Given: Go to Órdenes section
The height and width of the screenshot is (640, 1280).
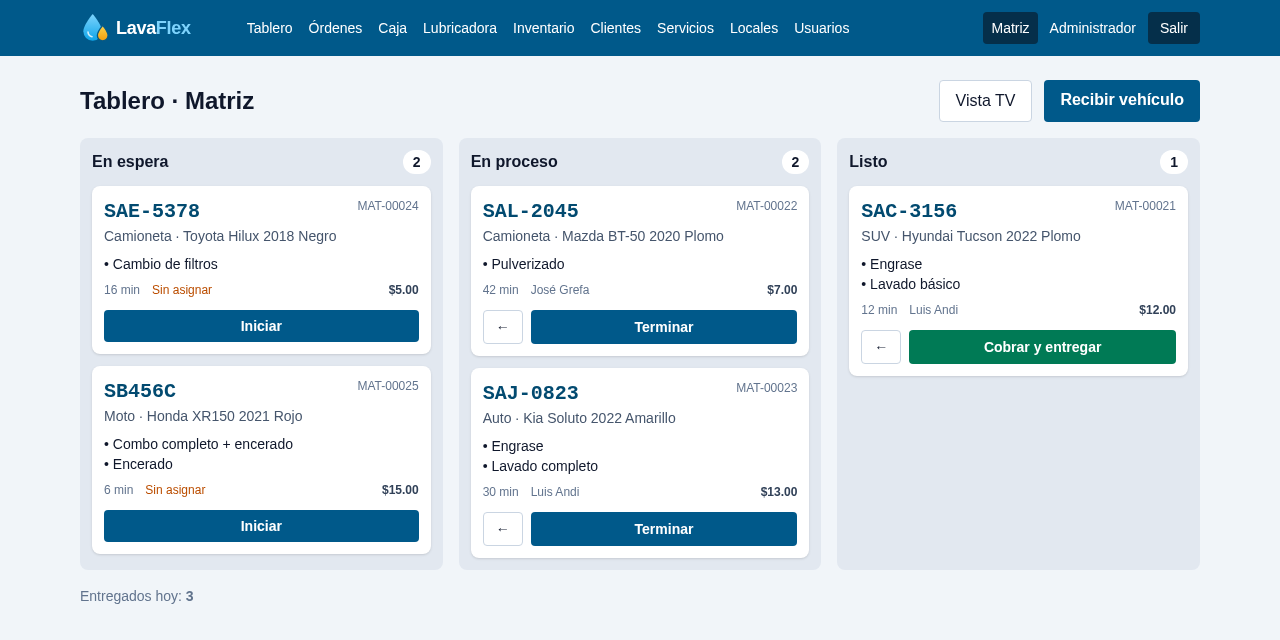Looking at the screenshot, I should tap(335, 28).
